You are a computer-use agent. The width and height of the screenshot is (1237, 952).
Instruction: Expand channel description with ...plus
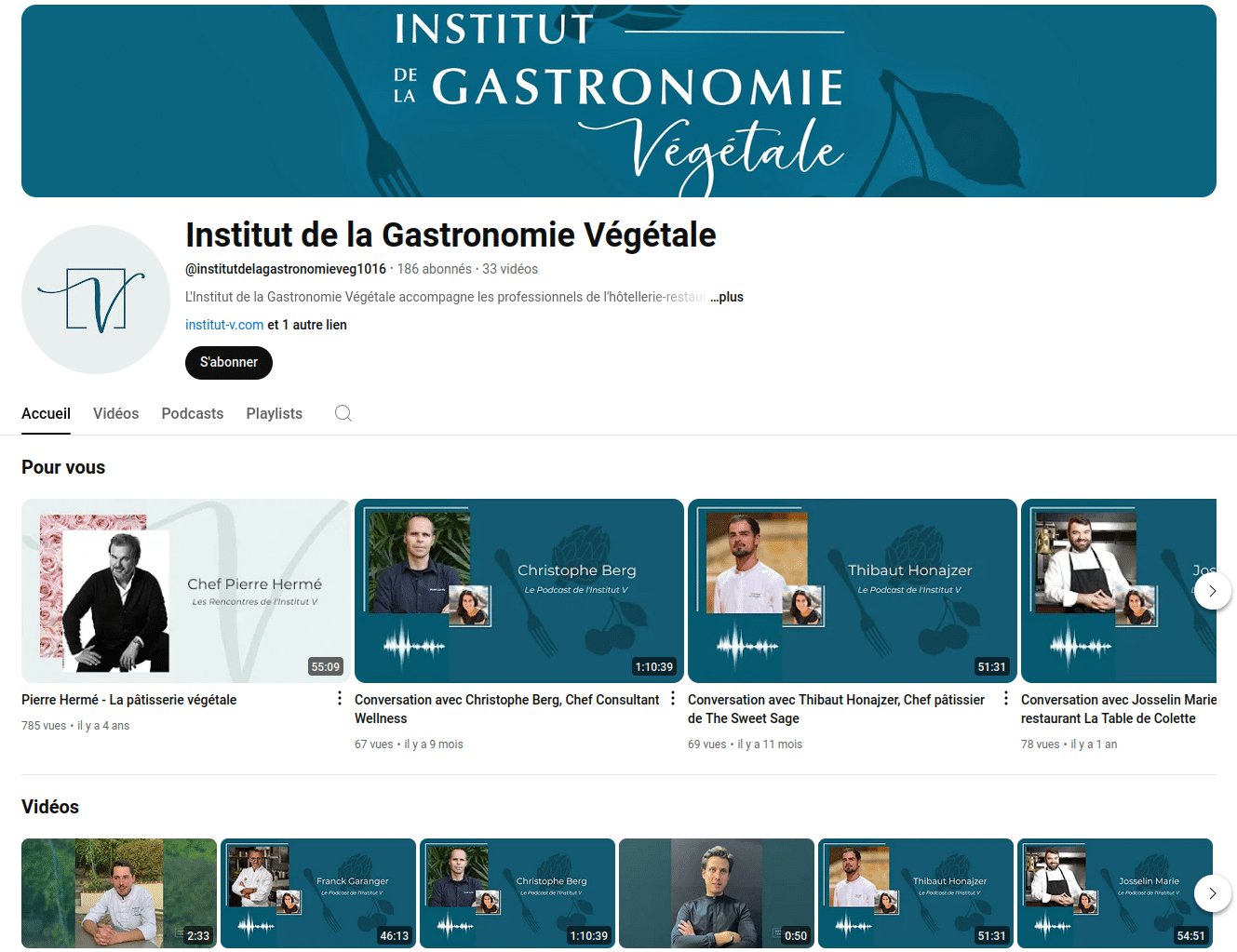pos(727,297)
